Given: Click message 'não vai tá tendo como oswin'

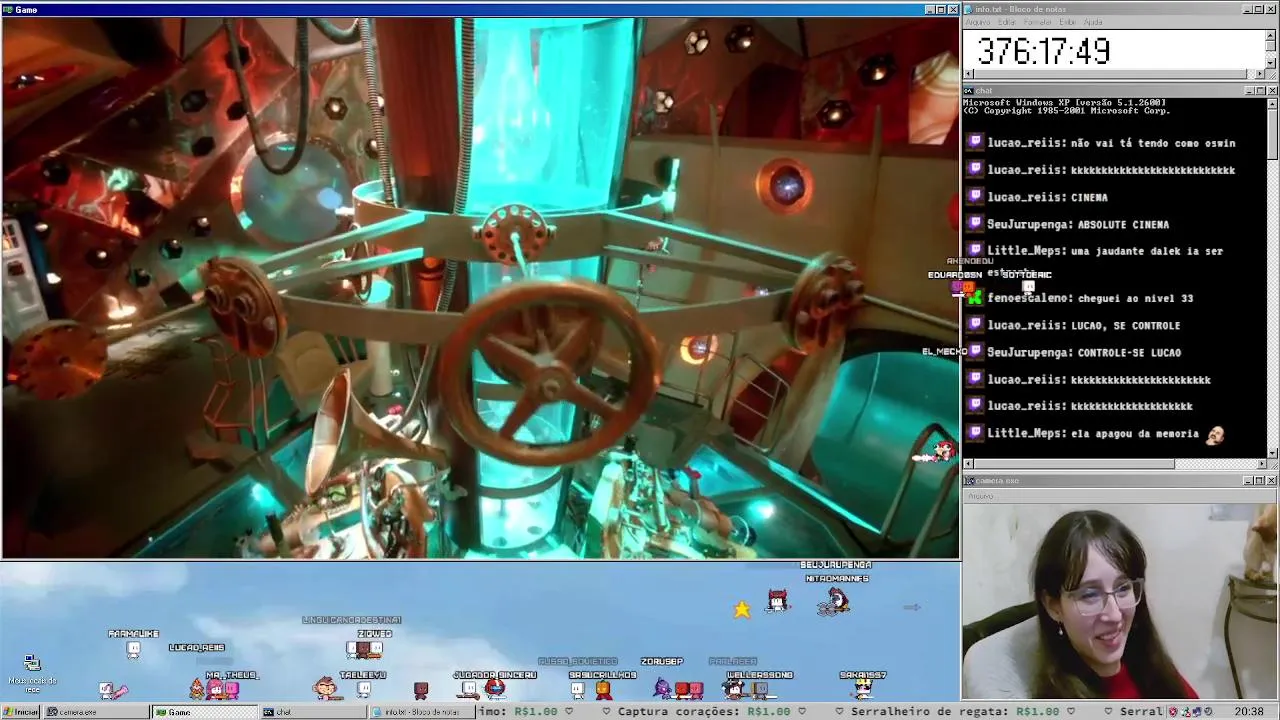Looking at the screenshot, I should [1153, 143].
